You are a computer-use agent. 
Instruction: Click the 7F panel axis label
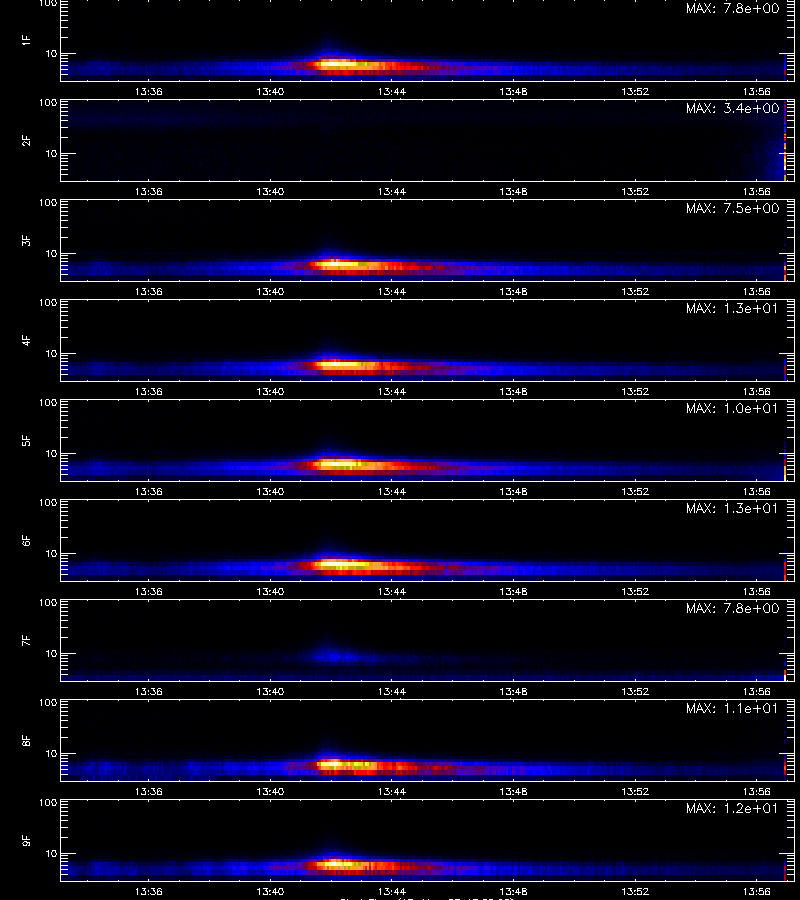coord(26,641)
